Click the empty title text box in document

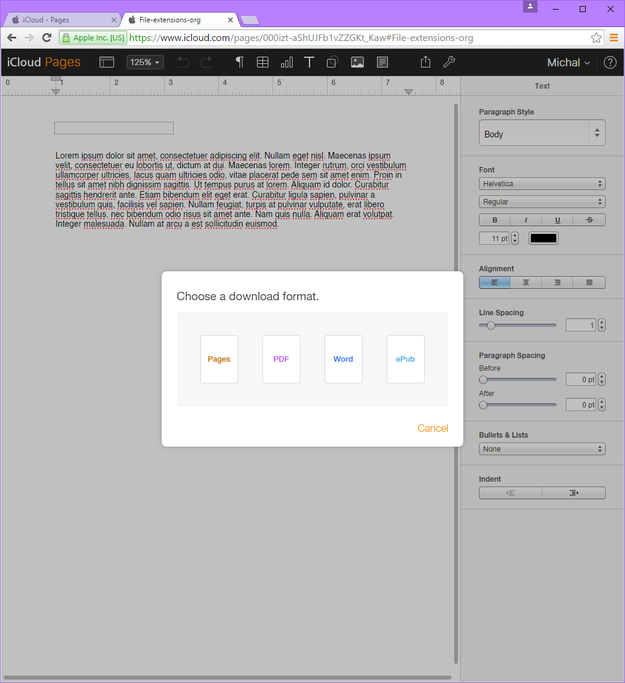(x=114, y=128)
